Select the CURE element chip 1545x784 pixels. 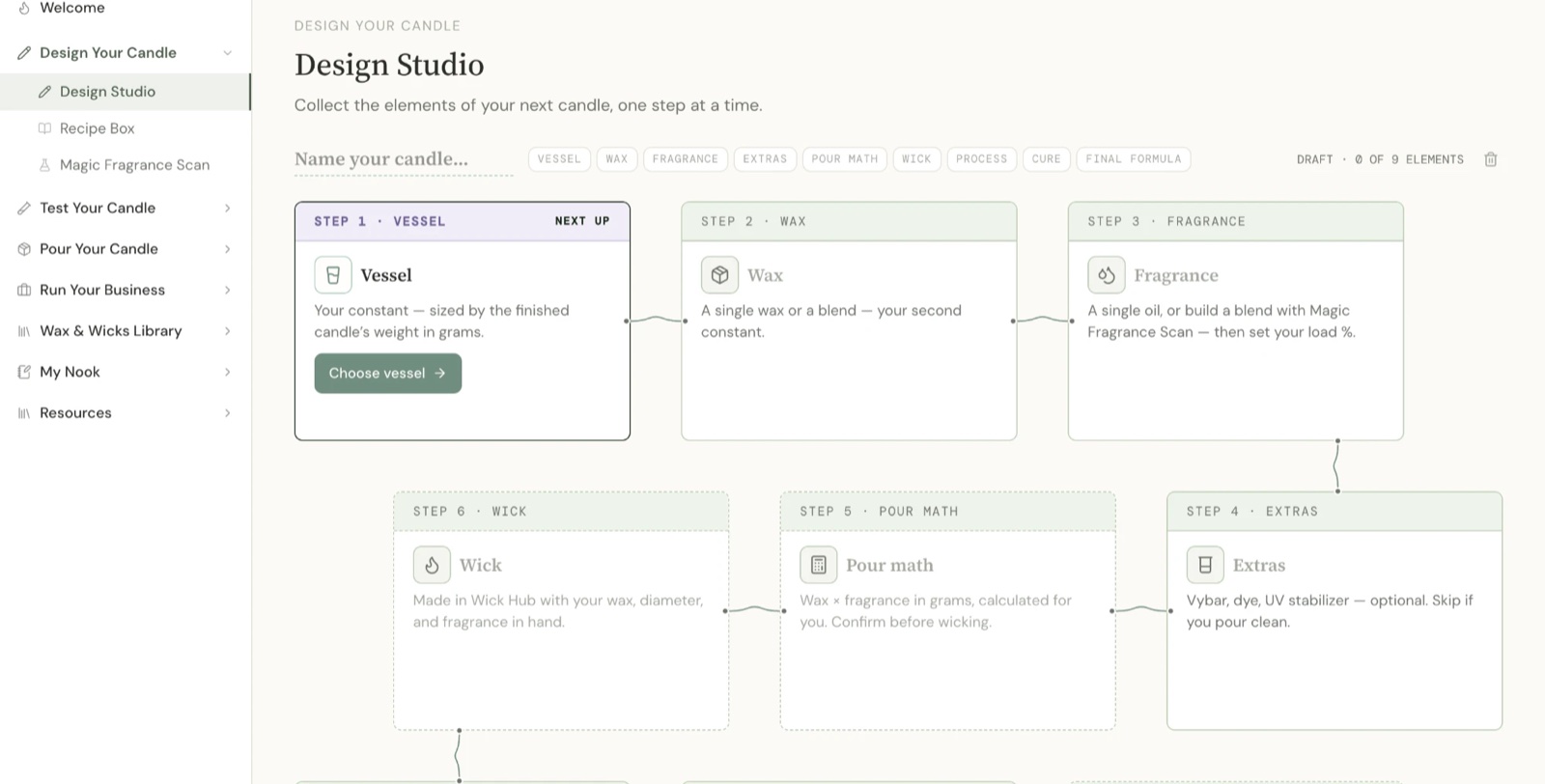(x=1046, y=159)
